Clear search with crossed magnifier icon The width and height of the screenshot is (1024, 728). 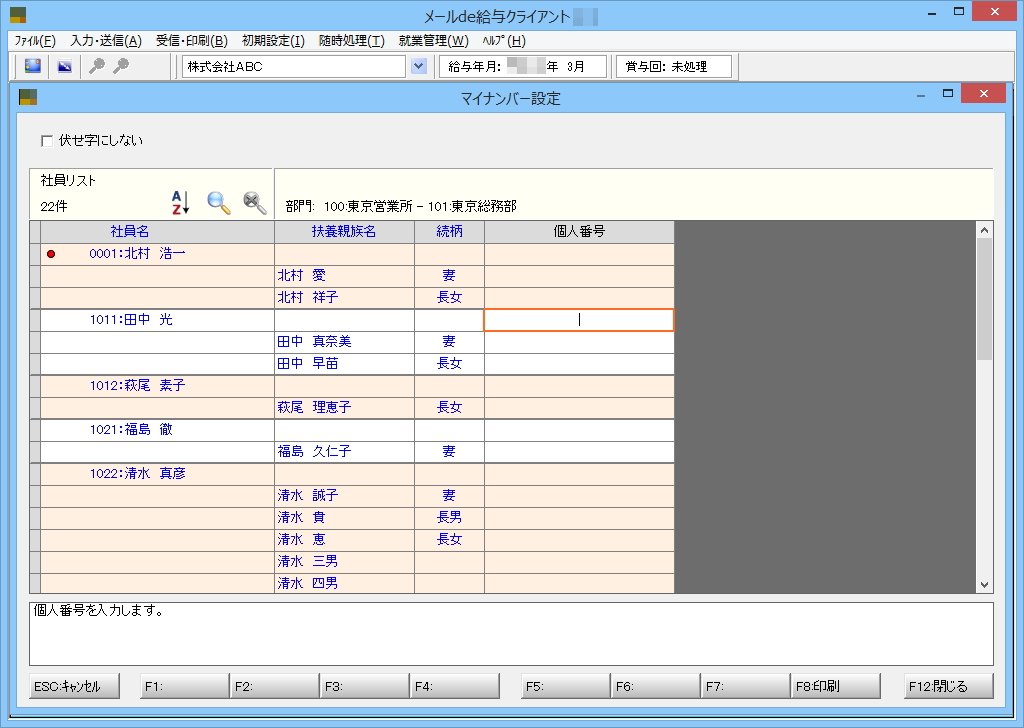[255, 203]
